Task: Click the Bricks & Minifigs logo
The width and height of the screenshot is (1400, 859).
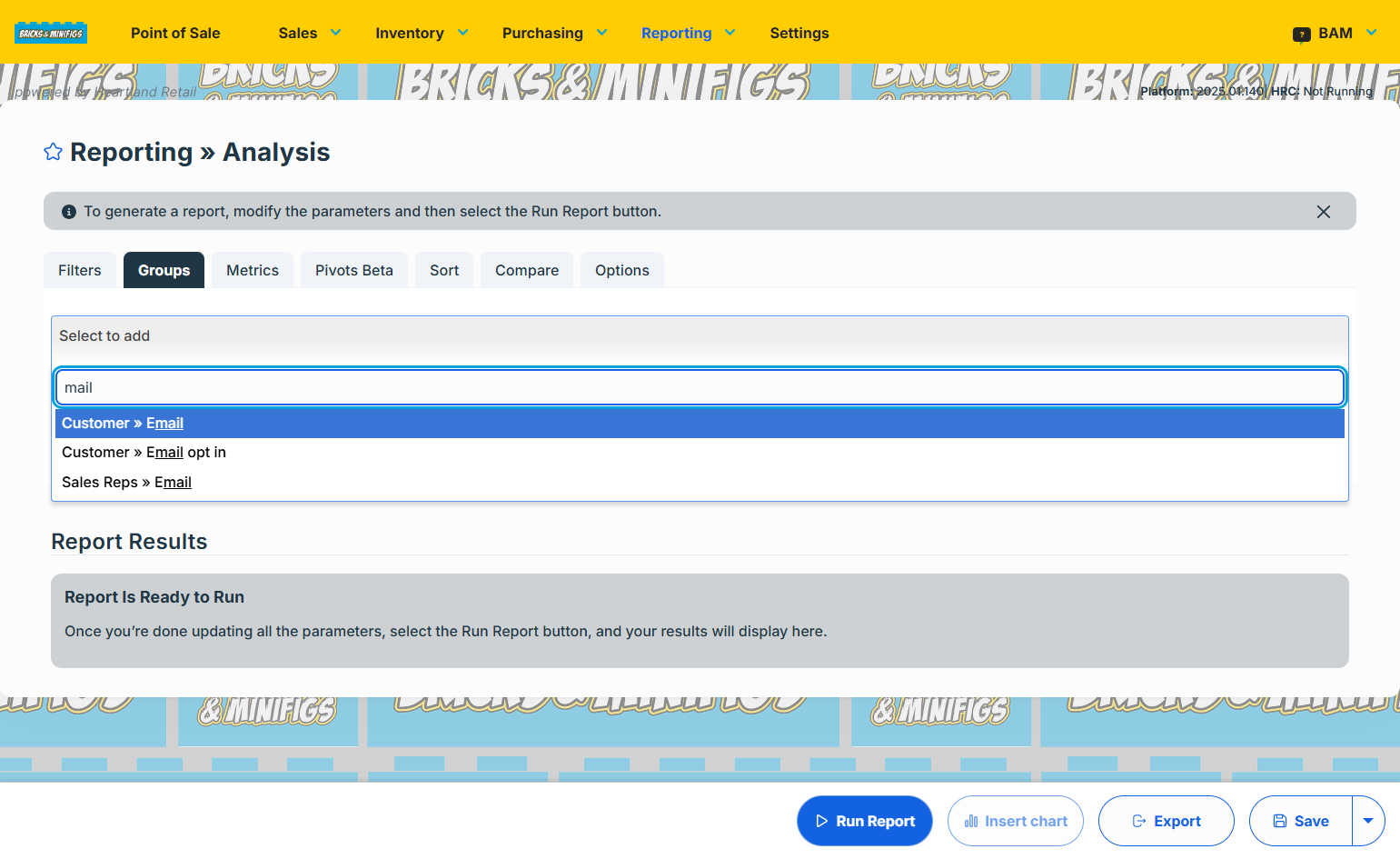Action: click(x=51, y=33)
